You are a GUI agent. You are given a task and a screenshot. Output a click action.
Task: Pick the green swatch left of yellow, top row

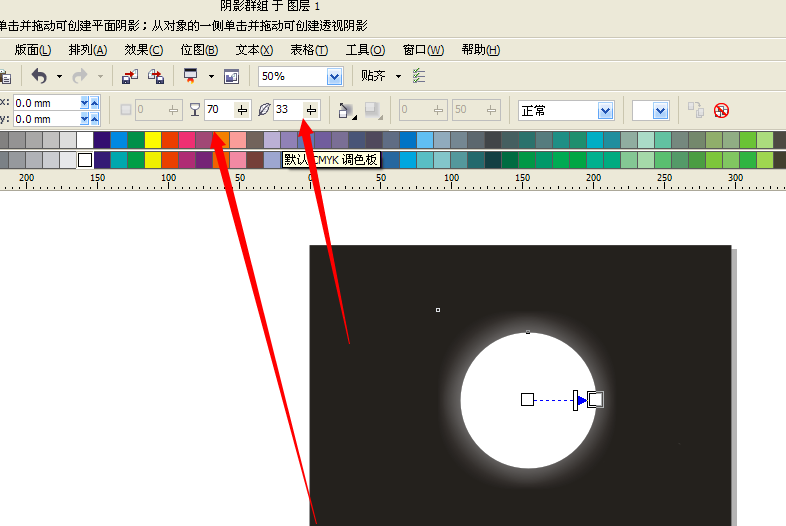(x=136, y=139)
